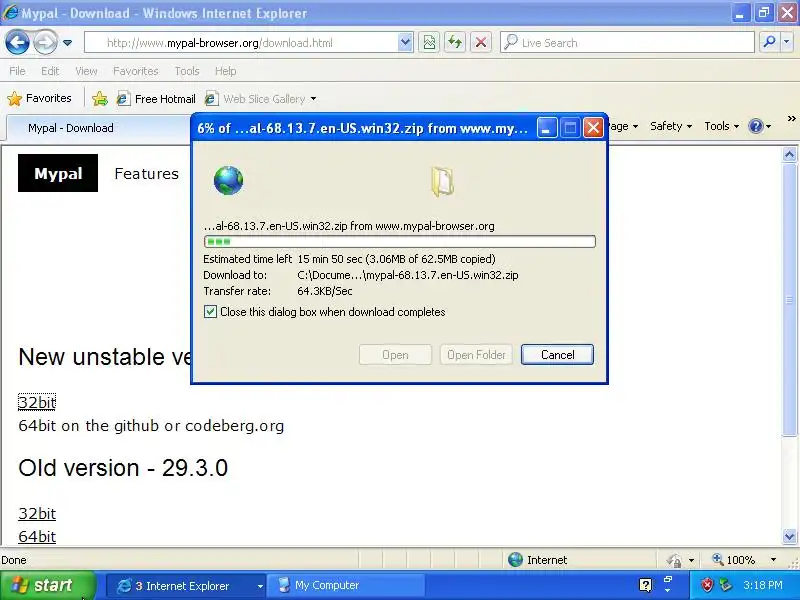Click the green download progress bar
Screen dimensions: 800x600
(x=399, y=241)
